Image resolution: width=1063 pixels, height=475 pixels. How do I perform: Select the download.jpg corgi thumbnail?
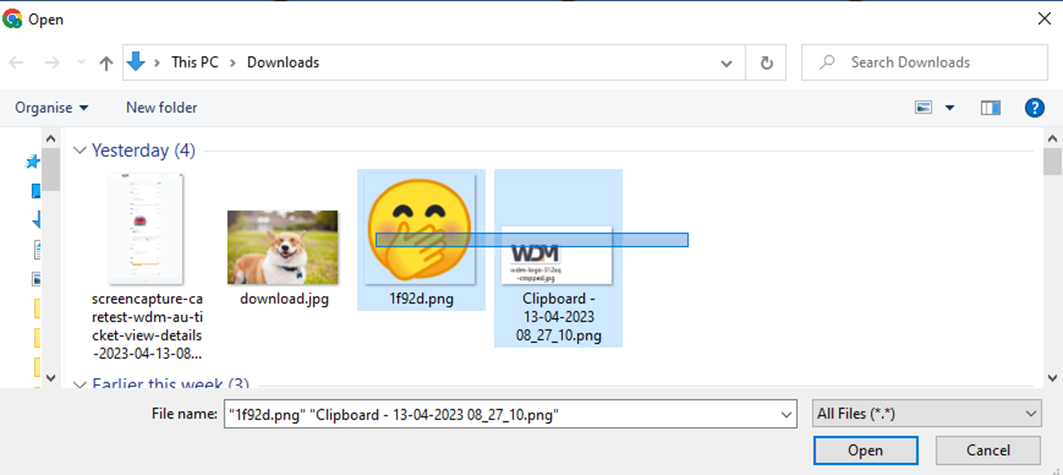(281, 247)
